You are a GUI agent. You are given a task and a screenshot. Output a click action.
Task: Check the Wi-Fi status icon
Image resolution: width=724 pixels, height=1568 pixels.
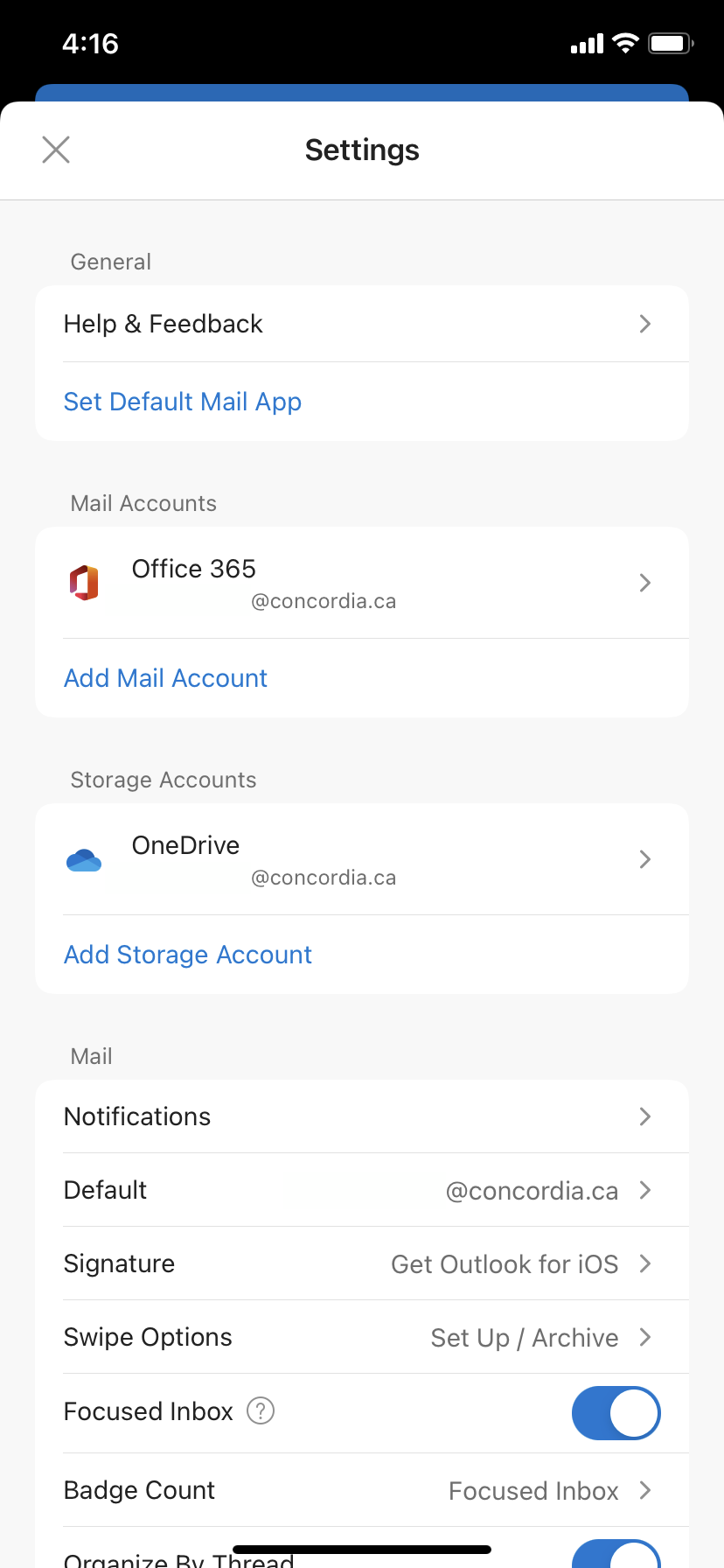(625, 43)
